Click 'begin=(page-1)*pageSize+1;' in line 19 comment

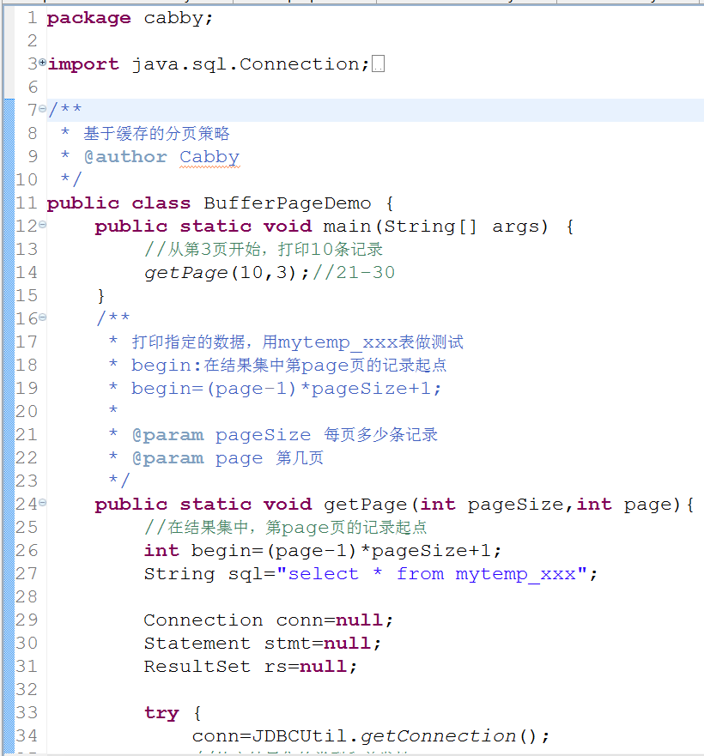pyautogui.click(x=286, y=389)
